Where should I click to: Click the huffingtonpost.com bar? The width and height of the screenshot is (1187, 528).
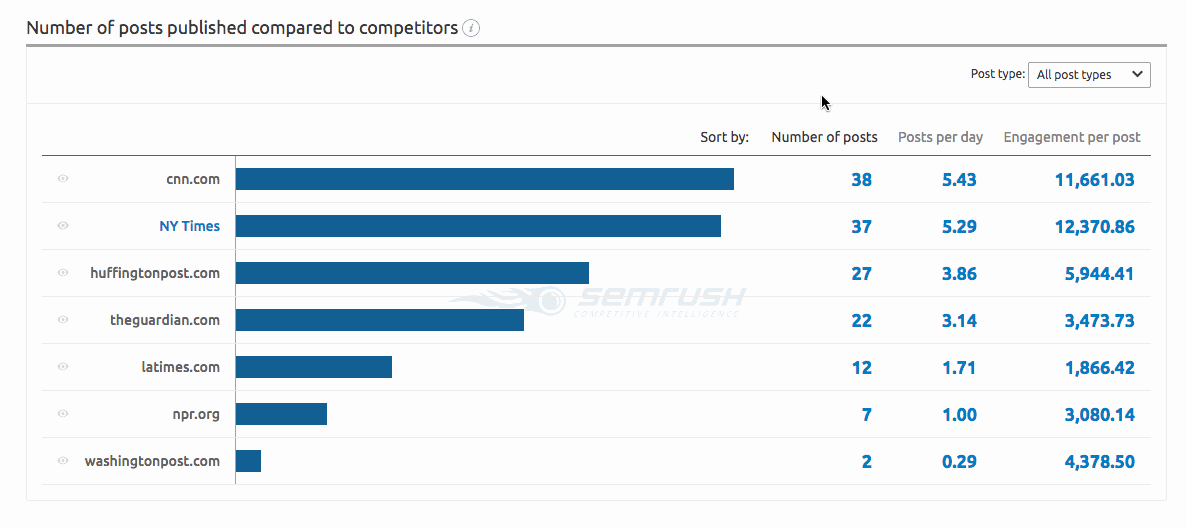[412, 273]
